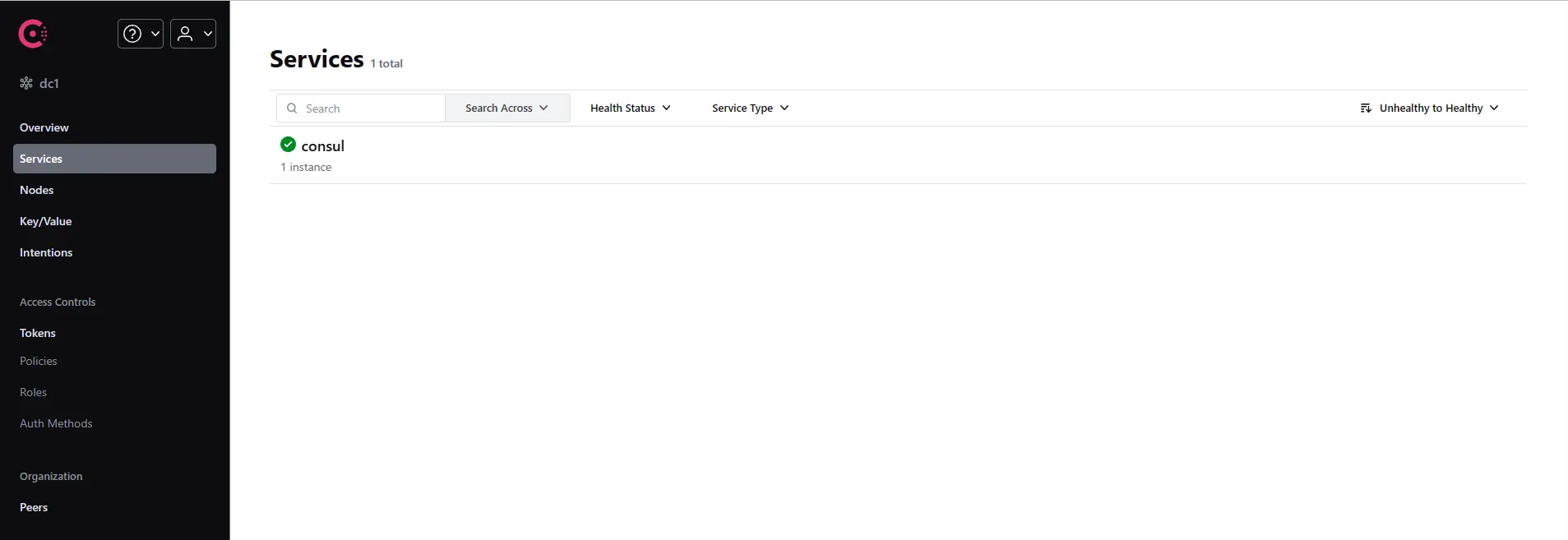The image size is (1568, 540).
Task: Click the Consul logo icon
Action: point(33,34)
